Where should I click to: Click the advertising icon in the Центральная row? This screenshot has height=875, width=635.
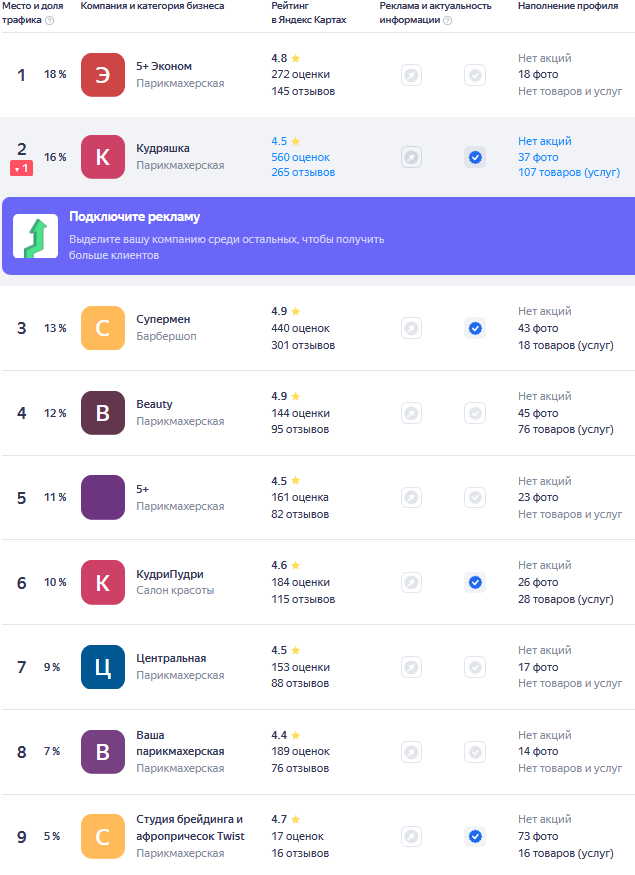[x=411, y=667]
